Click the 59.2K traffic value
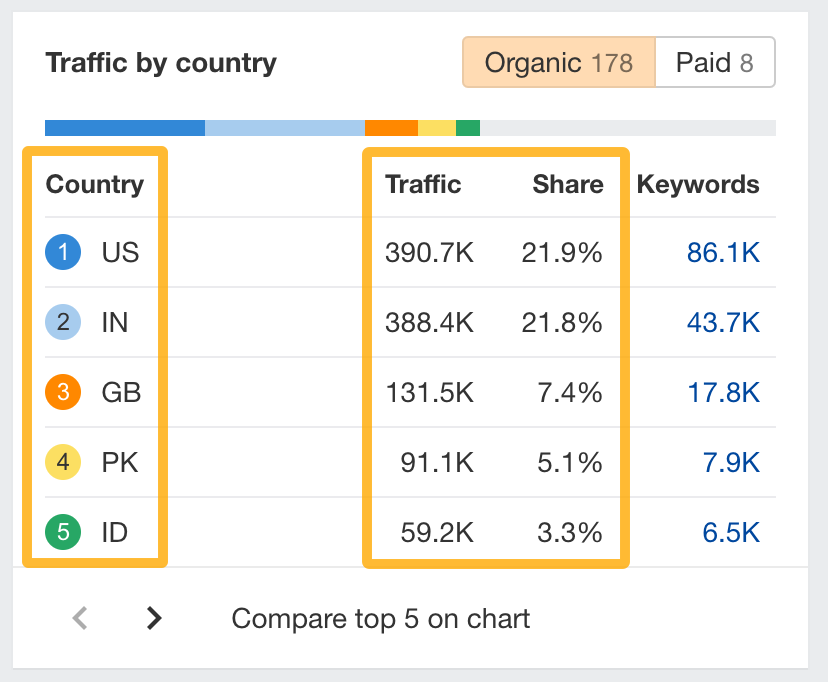The width and height of the screenshot is (828, 682). click(437, 532)
